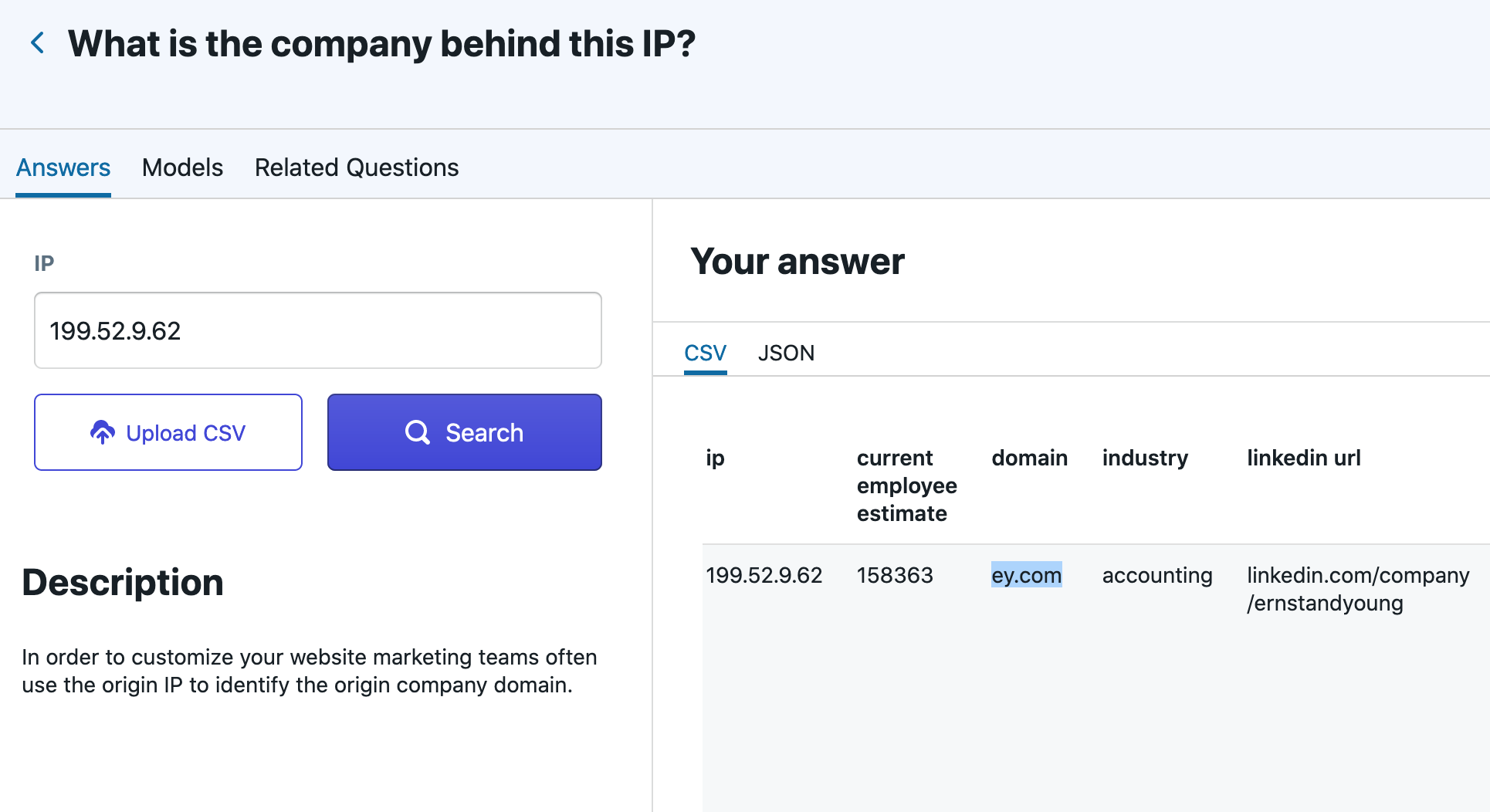The height and width of the screenshot is (812, 1490).
Task: Open the Models tab
Action: [182, 167]
